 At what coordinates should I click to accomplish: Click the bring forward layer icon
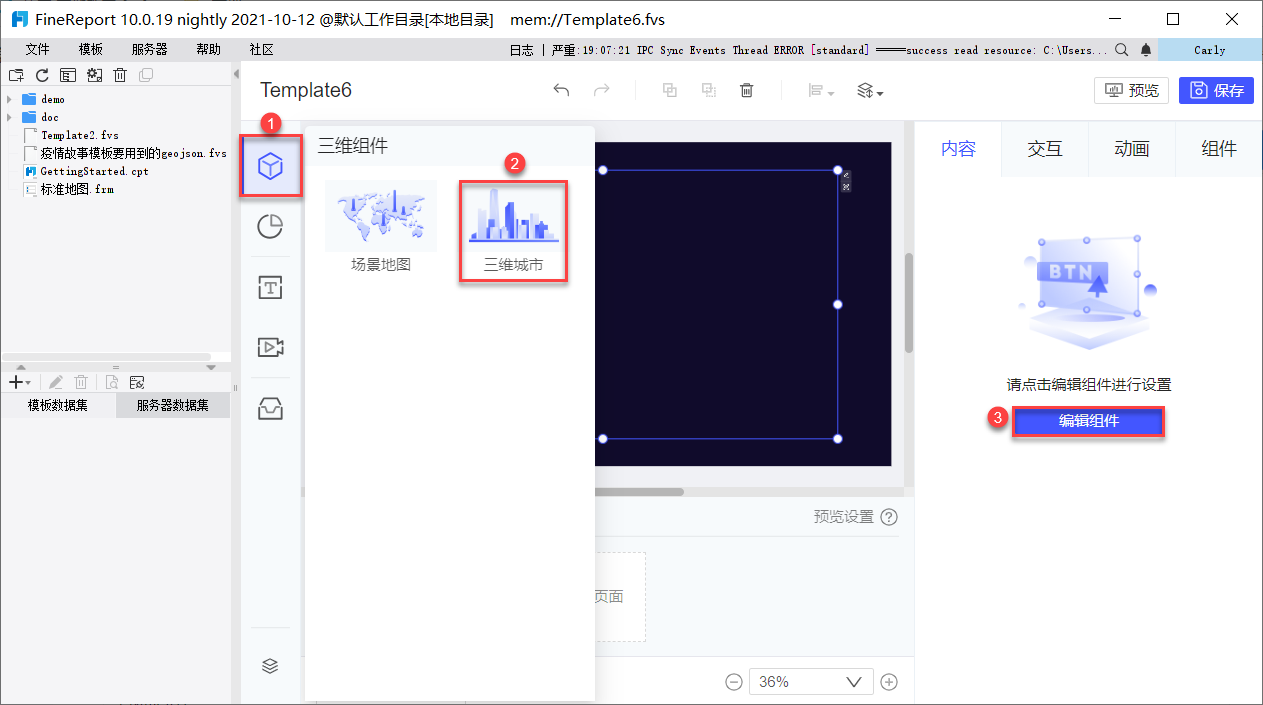click(x=670, y=91)
